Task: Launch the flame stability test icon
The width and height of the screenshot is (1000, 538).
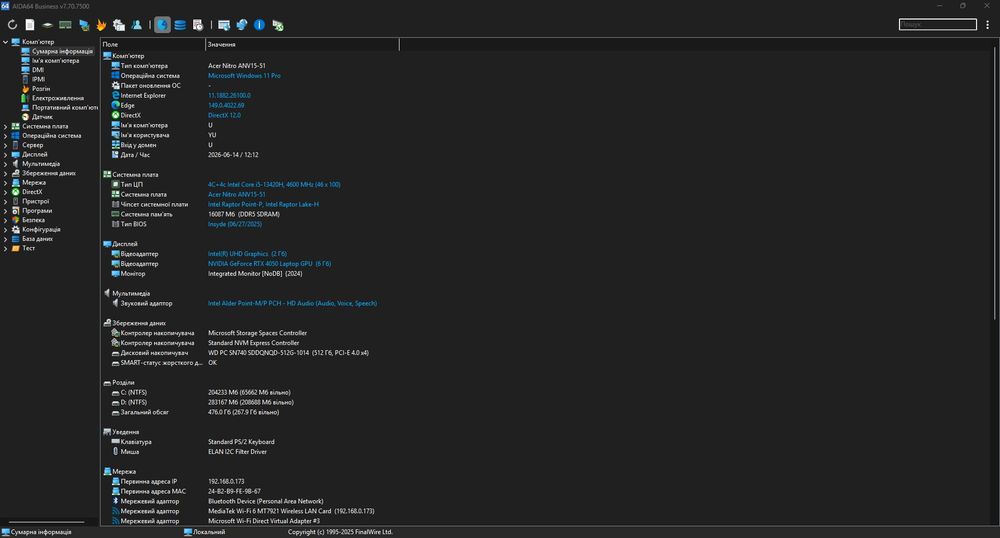Action: (101, 25)
